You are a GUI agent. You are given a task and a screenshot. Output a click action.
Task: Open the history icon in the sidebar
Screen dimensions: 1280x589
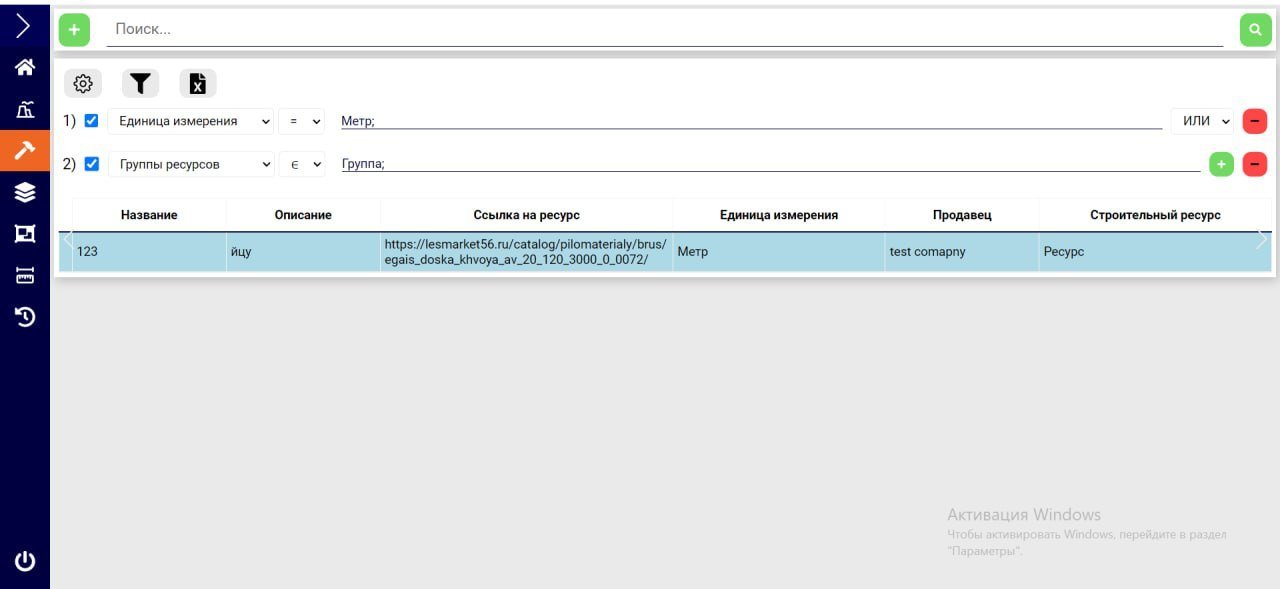coord(24,316)
